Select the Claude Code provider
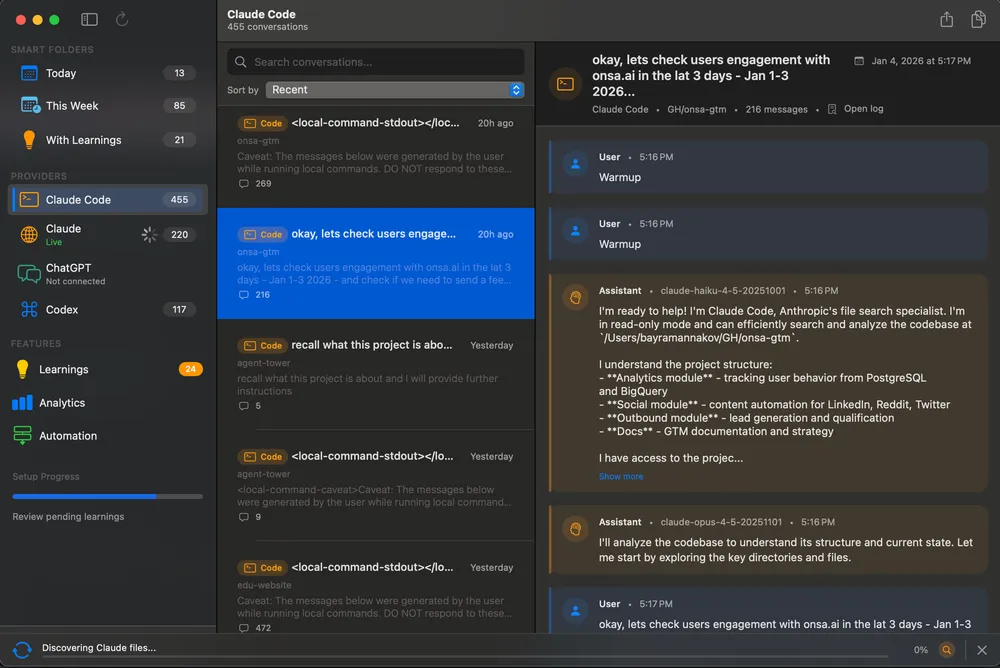This screenshot has width=1000, height=668. [x=107, y=200]
